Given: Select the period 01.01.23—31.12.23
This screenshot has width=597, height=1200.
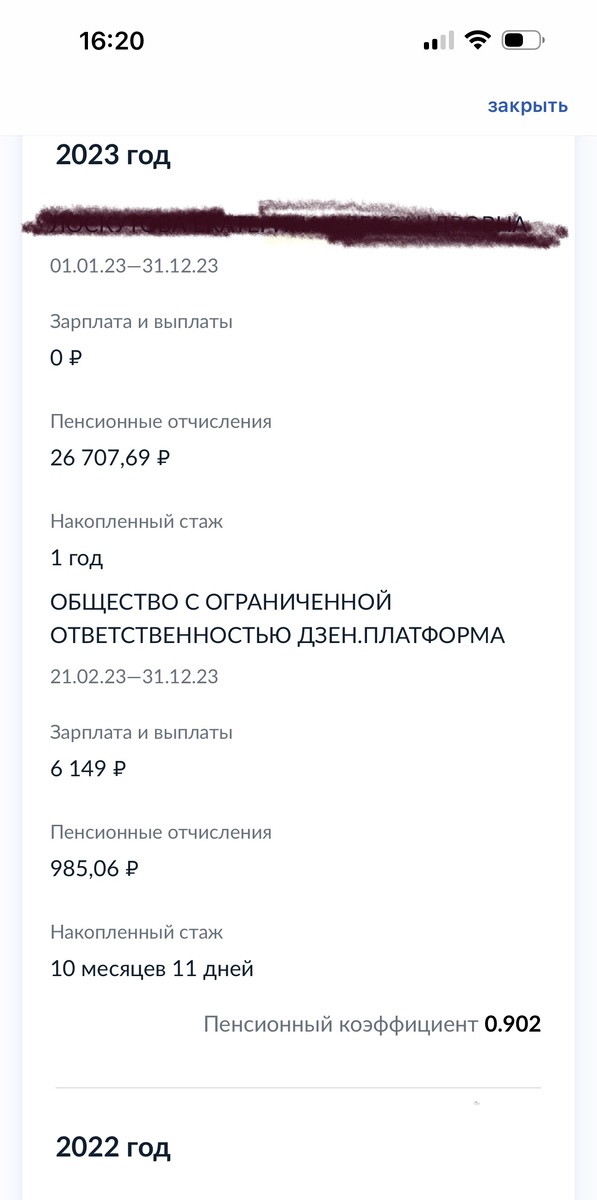Looking at the screenshot, I should click(x=135, y=266).
